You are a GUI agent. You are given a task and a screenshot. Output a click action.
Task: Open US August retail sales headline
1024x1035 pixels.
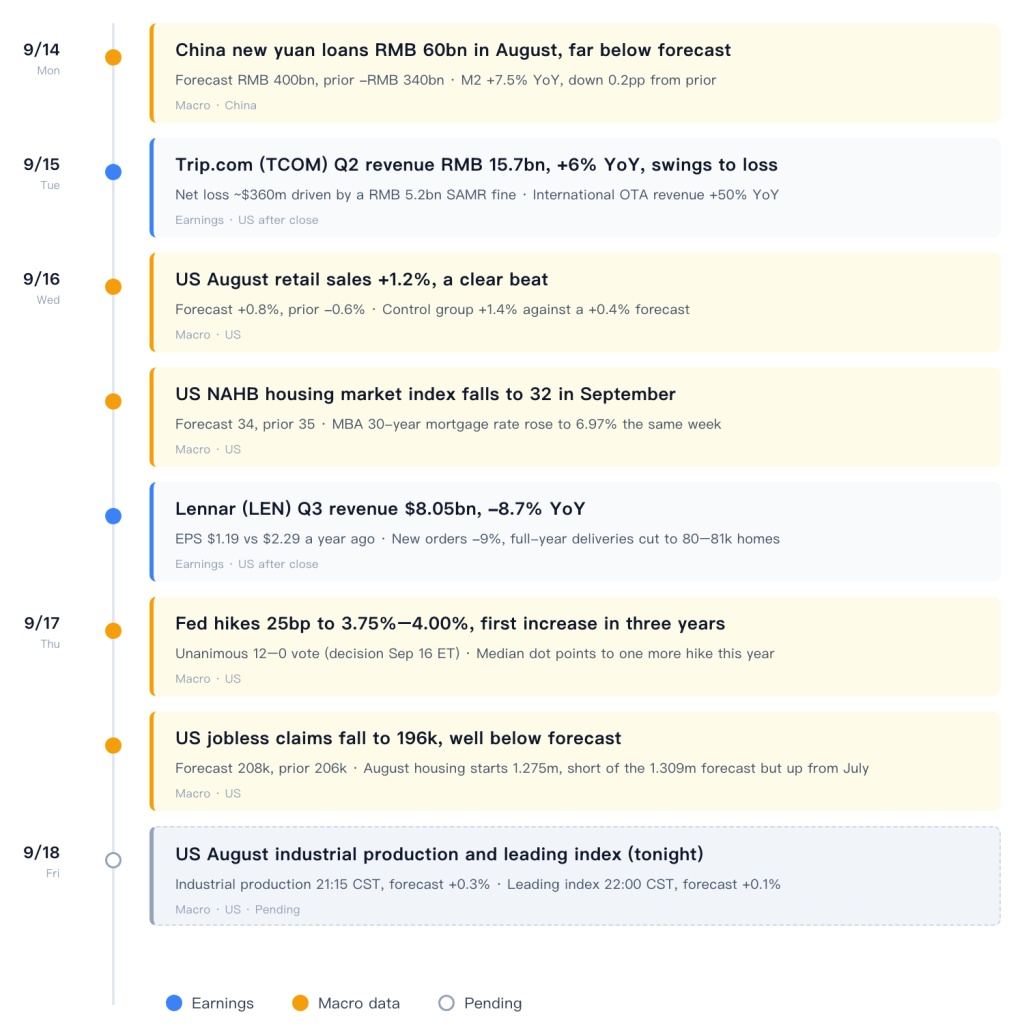361,279
